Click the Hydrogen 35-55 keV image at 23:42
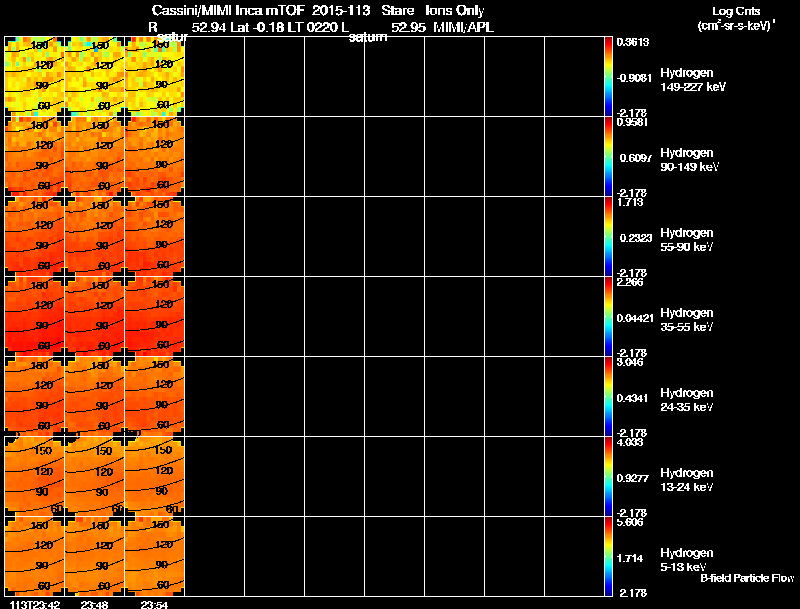 pyautogui.click(x=34, y=317)
